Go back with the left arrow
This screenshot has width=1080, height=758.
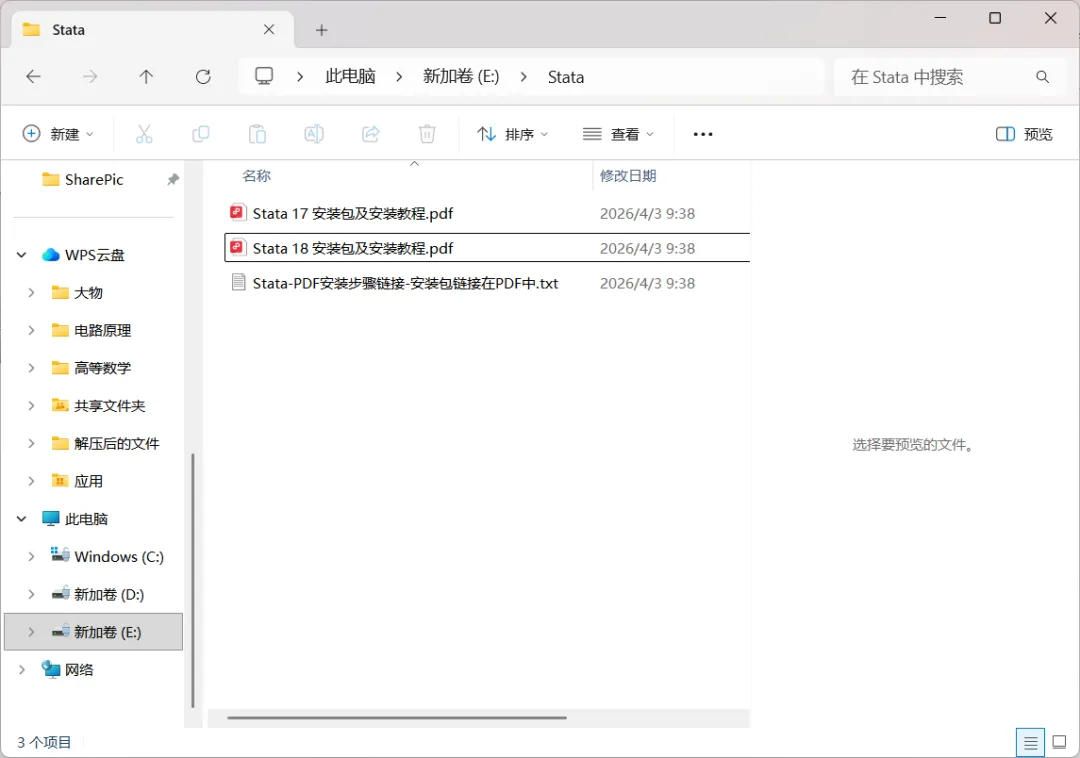pos(33,76)
